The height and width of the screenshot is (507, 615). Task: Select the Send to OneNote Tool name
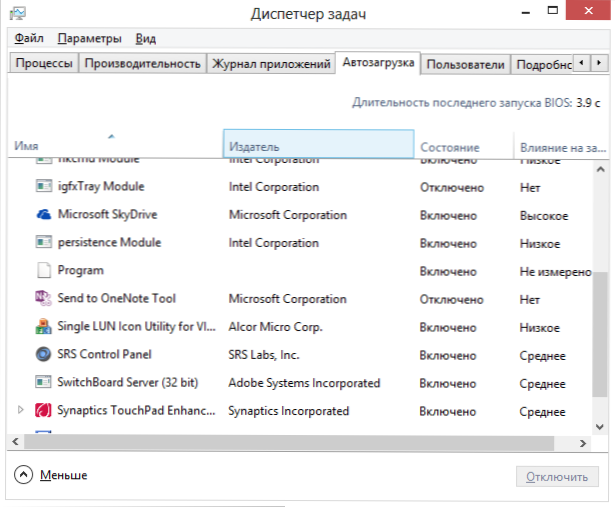(116, 298)
